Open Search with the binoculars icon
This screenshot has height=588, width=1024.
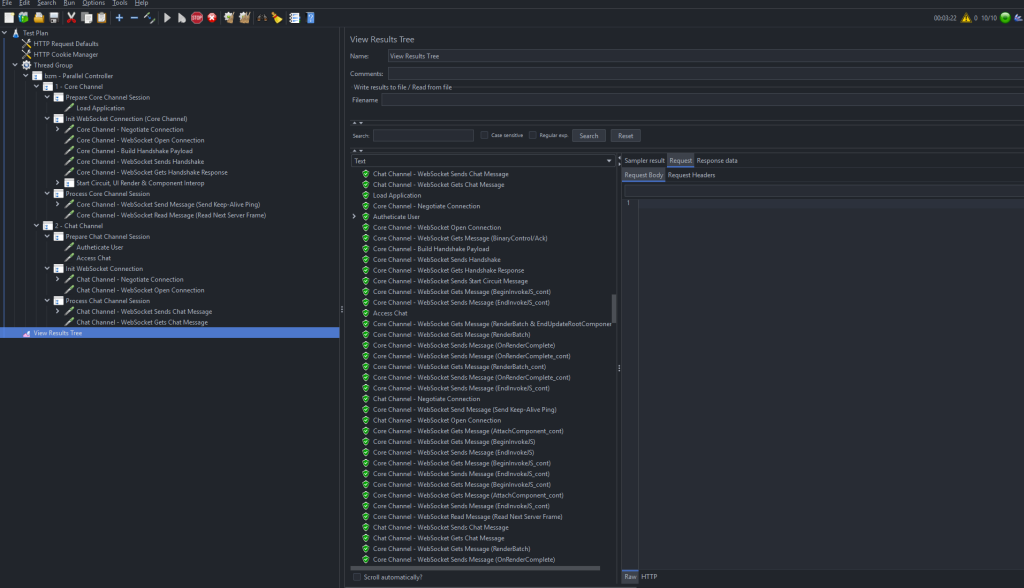click(262, 18)
